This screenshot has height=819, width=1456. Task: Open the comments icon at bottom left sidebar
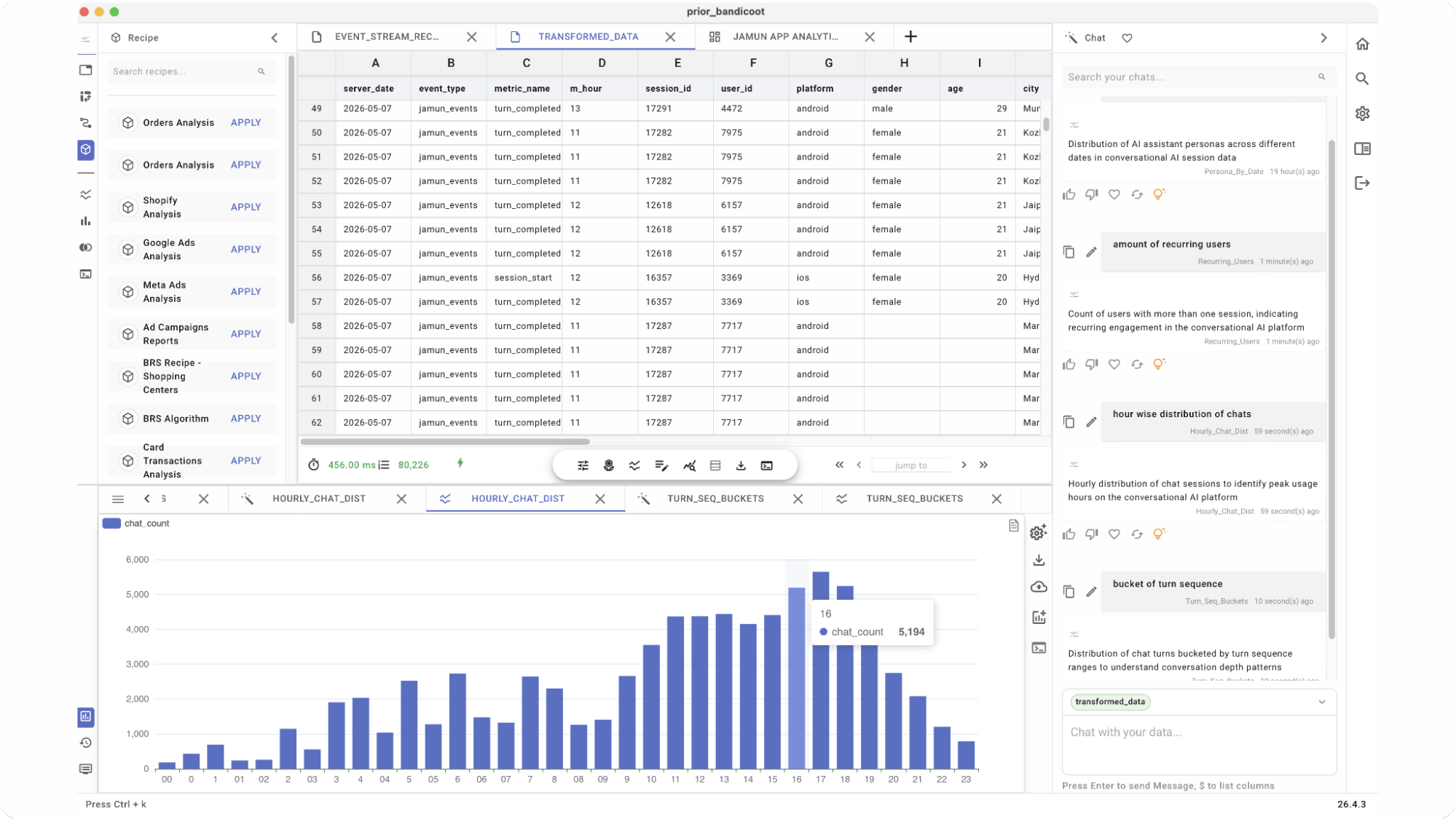click(x=86, y=769)
